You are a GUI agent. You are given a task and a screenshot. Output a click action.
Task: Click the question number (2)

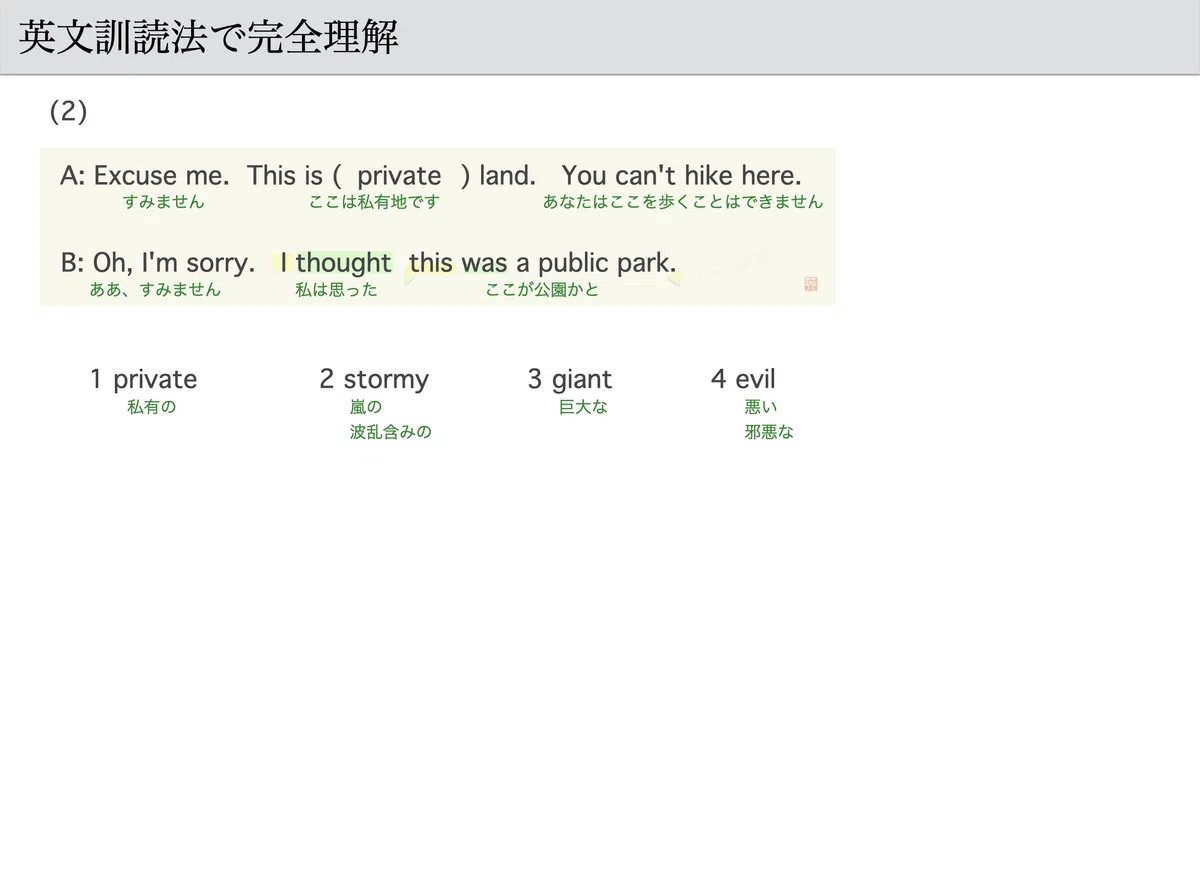click(69, 111)
